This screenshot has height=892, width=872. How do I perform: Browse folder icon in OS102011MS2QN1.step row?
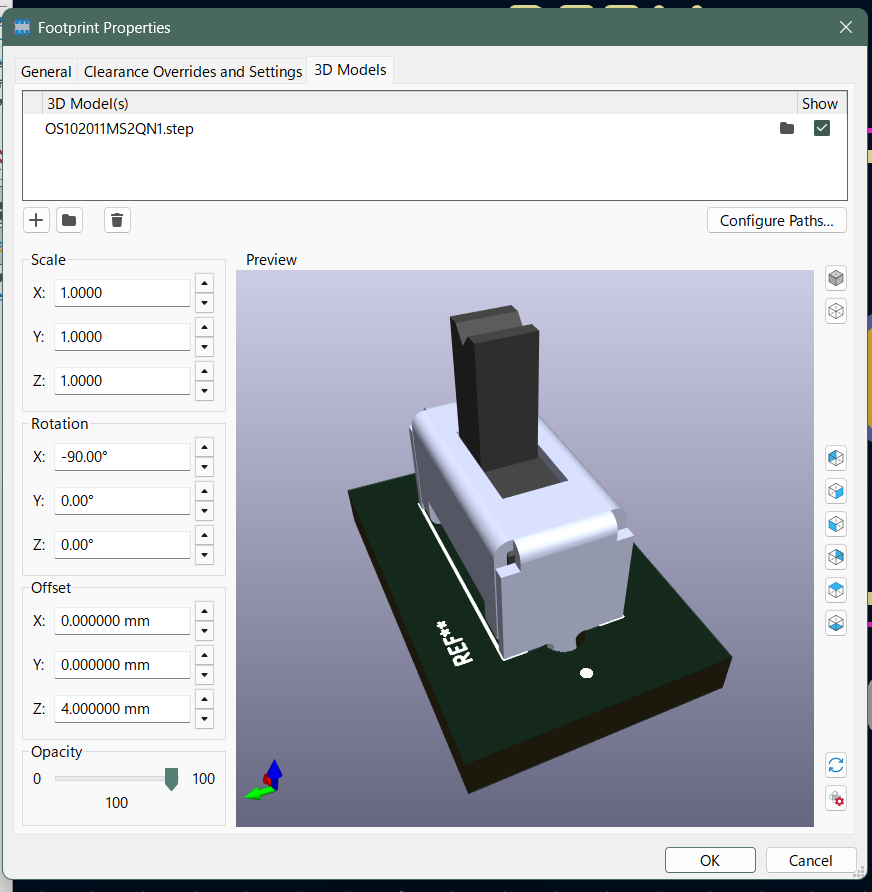pos(787,129)
